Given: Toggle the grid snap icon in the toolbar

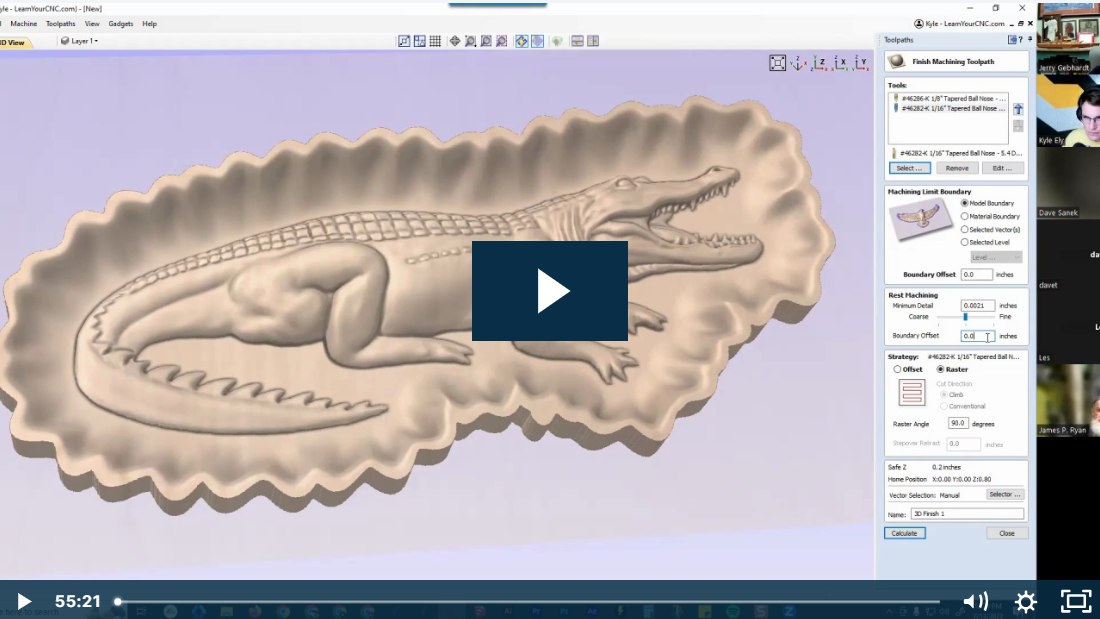Looking at the screenshot, I should [x=434, y=41].
